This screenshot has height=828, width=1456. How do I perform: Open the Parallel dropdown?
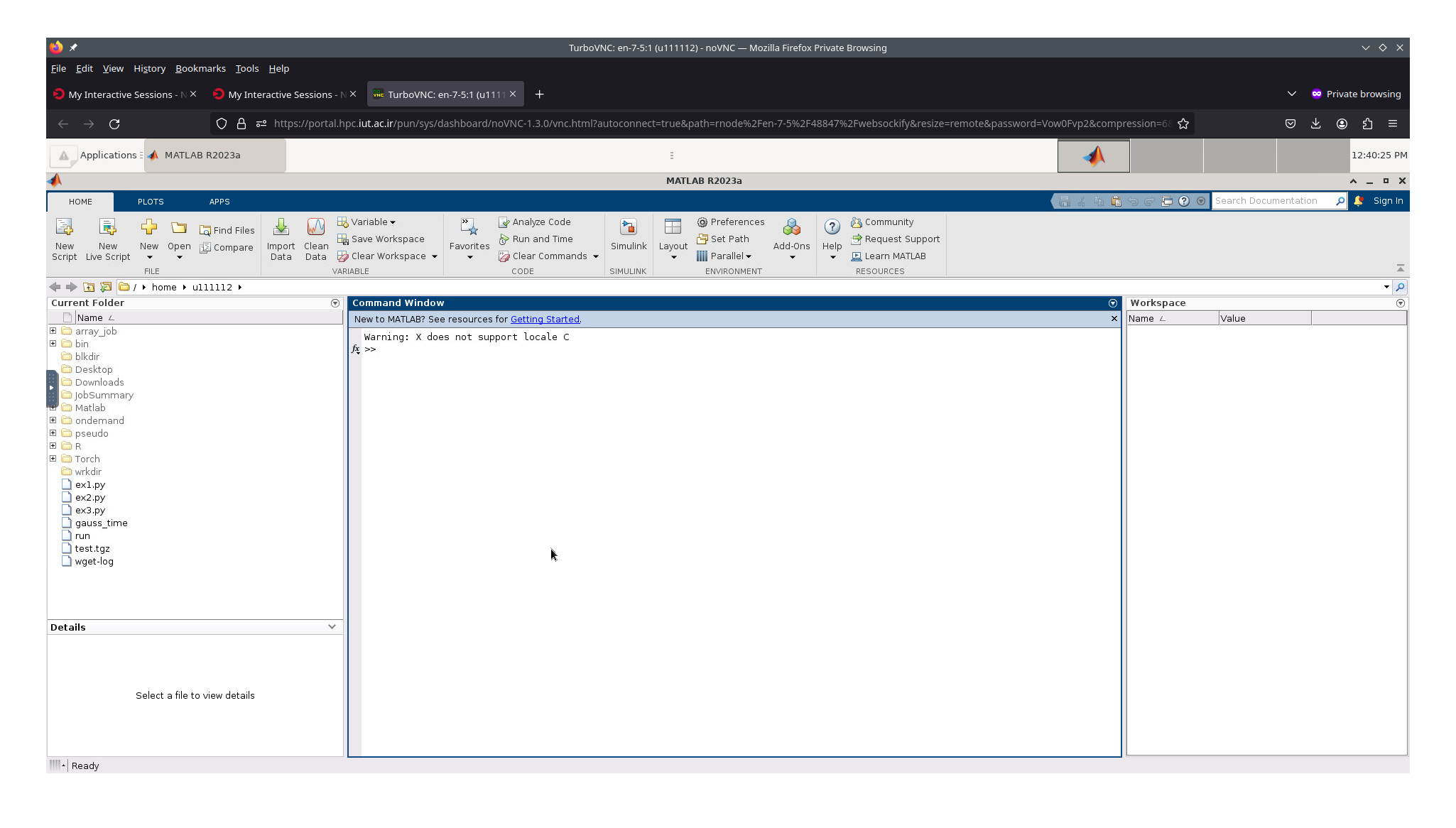pos(724,256)
